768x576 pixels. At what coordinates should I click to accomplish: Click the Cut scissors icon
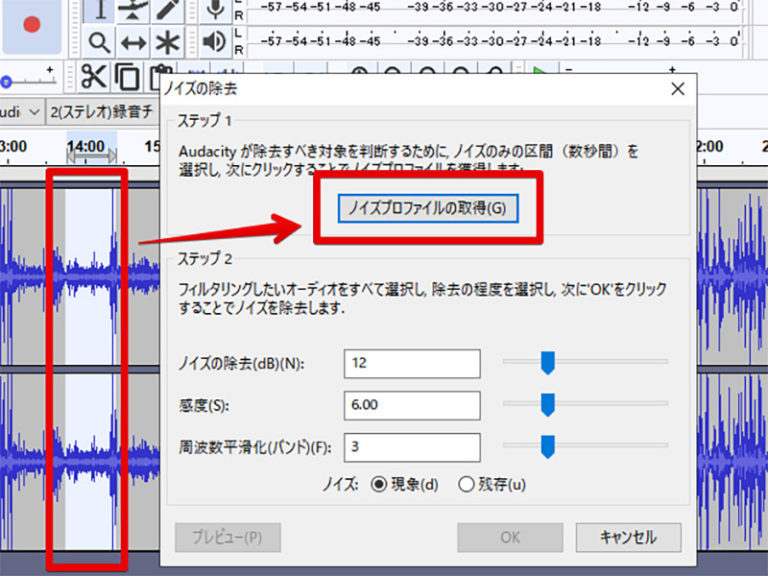tap(94, 77)
